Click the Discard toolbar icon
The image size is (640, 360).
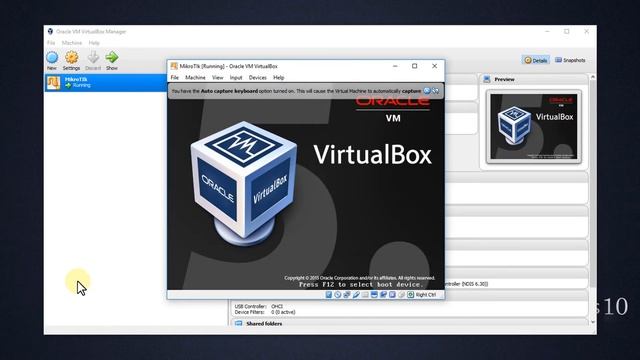pos(93,57)
